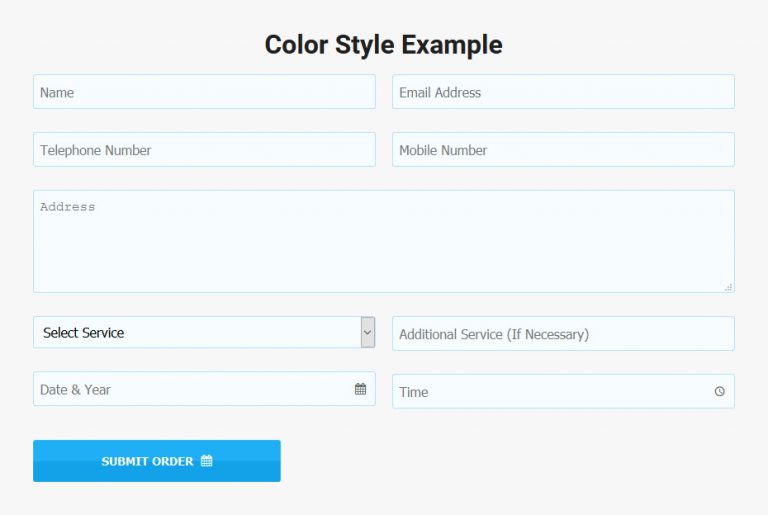This screenshot has width=768, height=515.
Task: Click the calendar icon on Submit Order button
Action: click(x=207, y=461)
